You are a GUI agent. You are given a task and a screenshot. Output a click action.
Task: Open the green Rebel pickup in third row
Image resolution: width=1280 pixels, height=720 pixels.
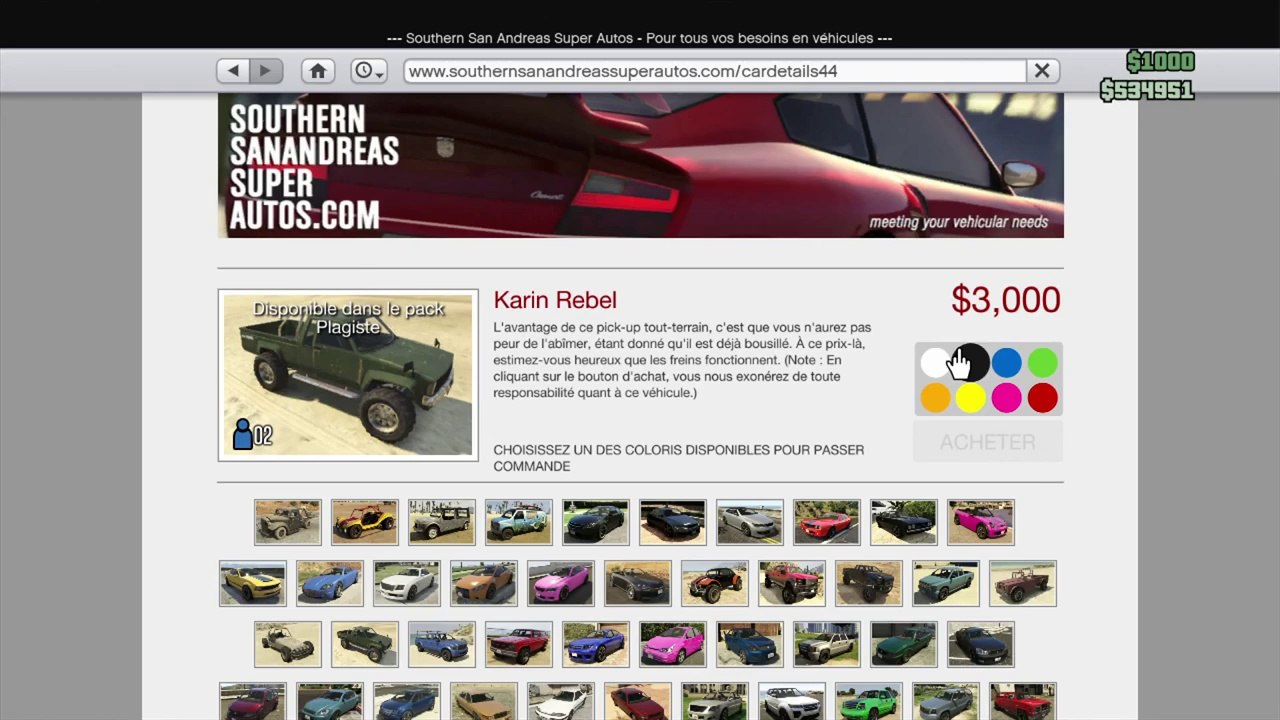click(365, 645)
